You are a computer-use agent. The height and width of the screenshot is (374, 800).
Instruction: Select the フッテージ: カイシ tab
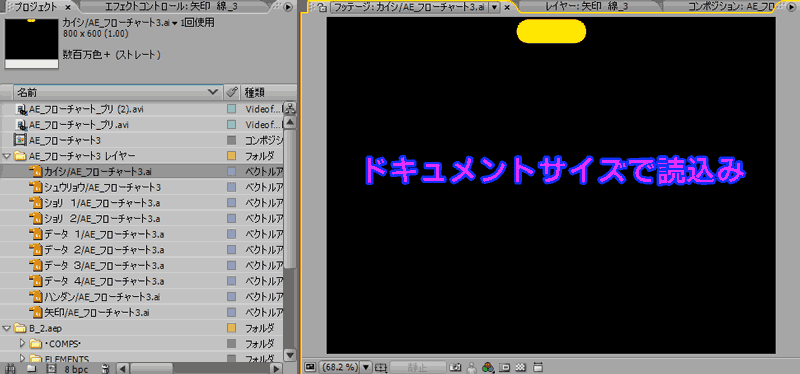click(x=409, y=8)
